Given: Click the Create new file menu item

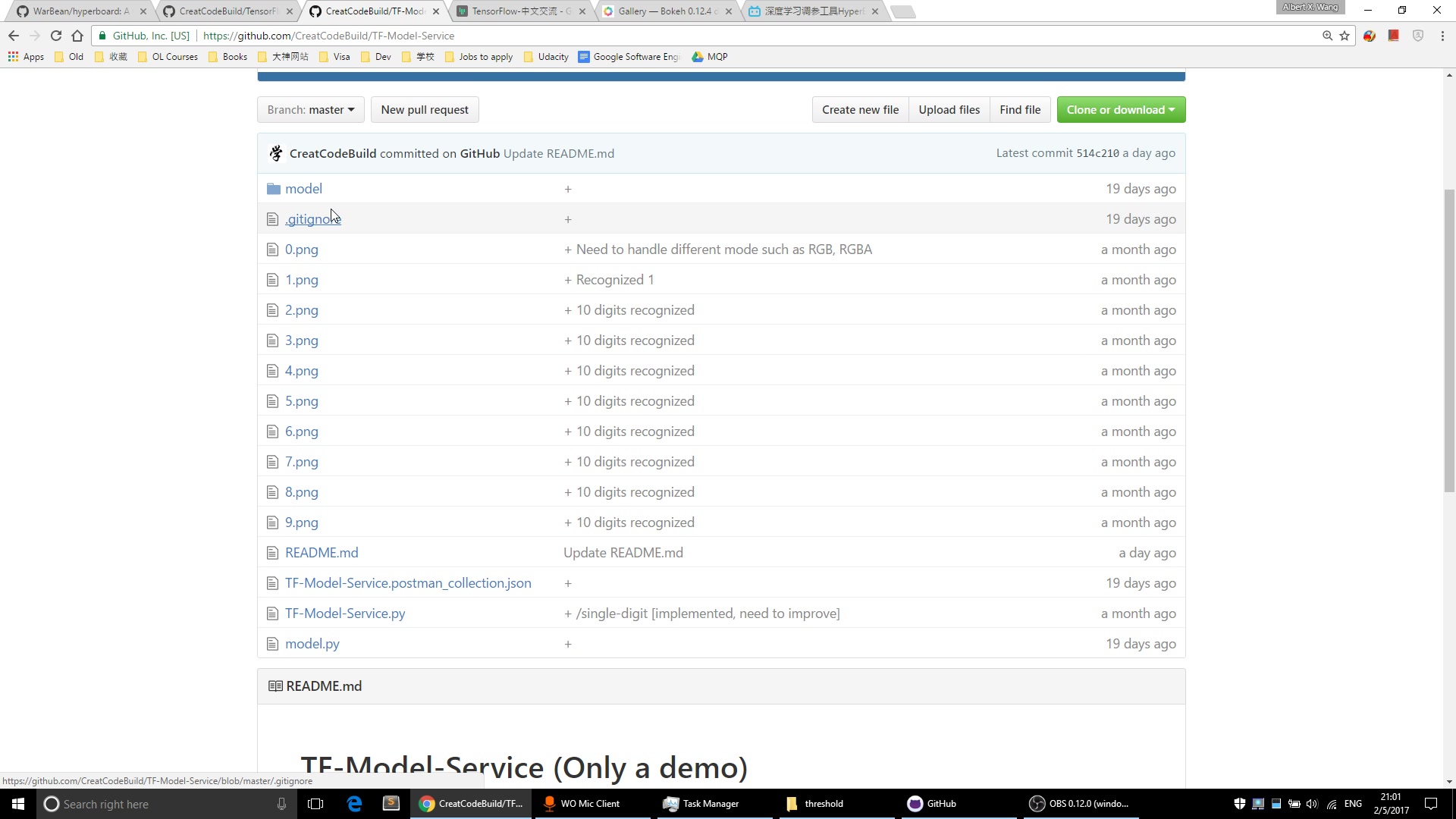Looking at the screenshot, I should coord(860,109).
